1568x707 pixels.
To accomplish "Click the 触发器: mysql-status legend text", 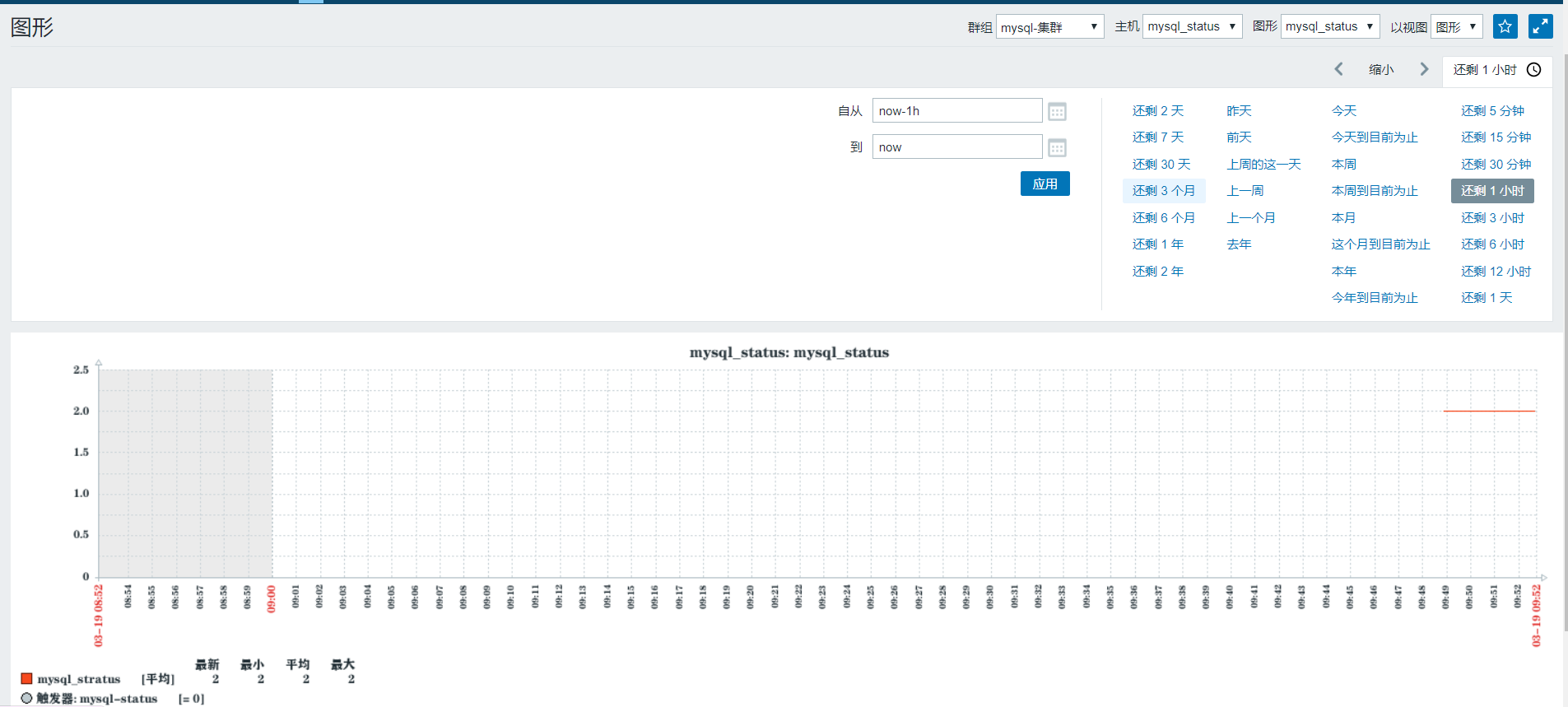I will pyautogui.click(x=97, y=699).
